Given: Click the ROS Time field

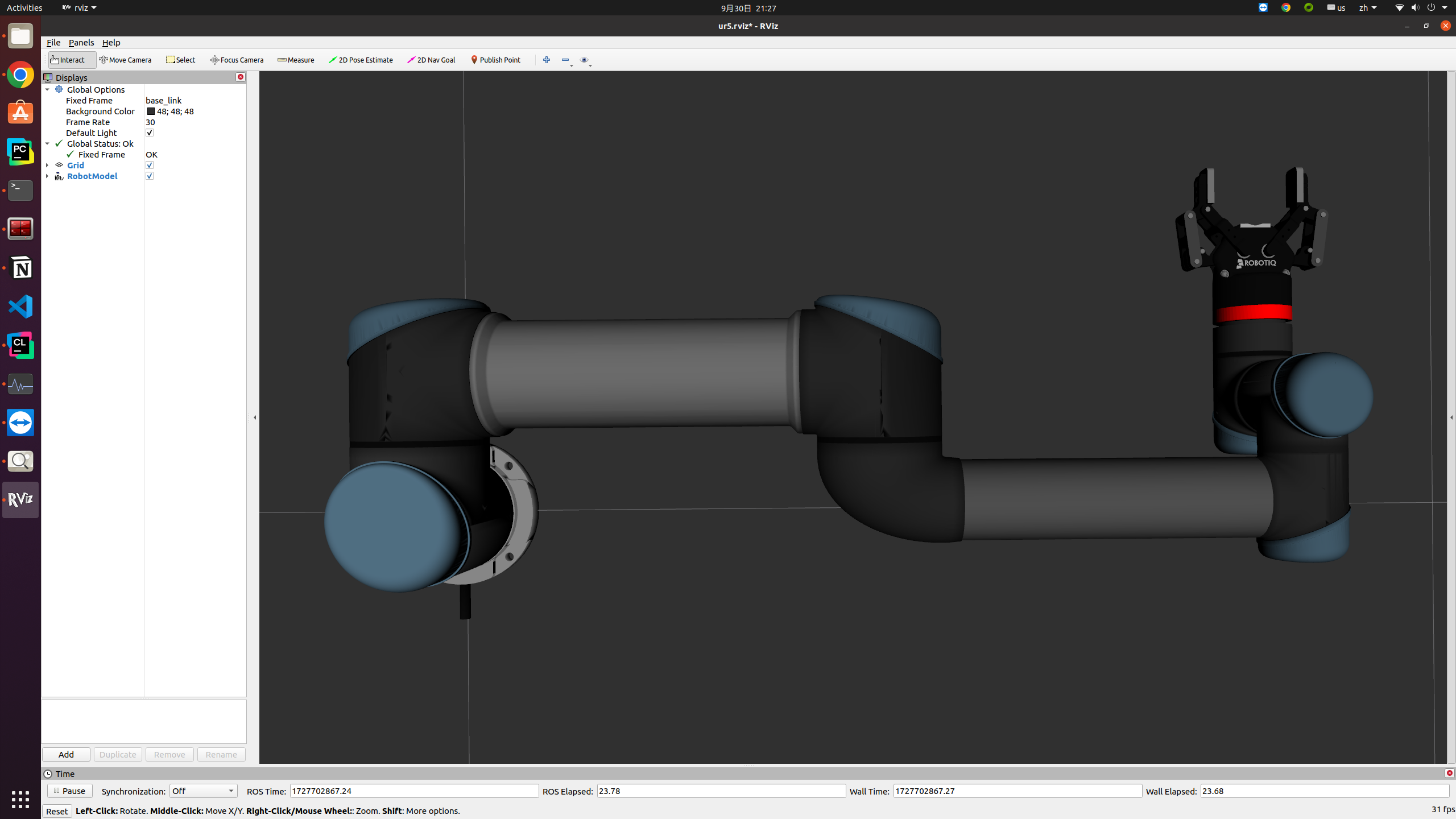Looking at the screenshot, I should 414,791.
